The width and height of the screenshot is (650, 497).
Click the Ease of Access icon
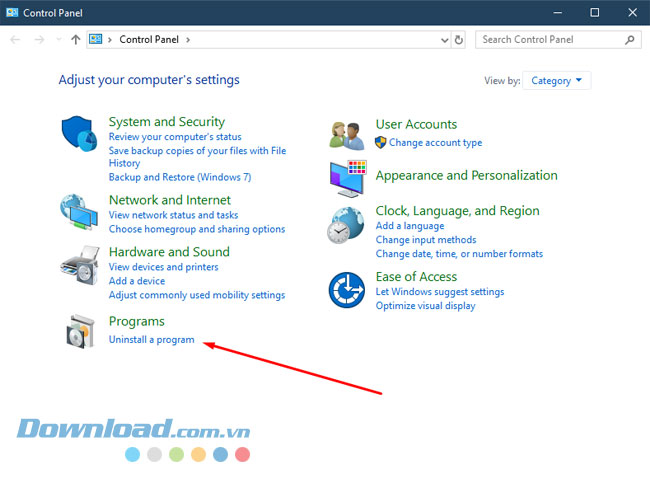coord(346,290)
